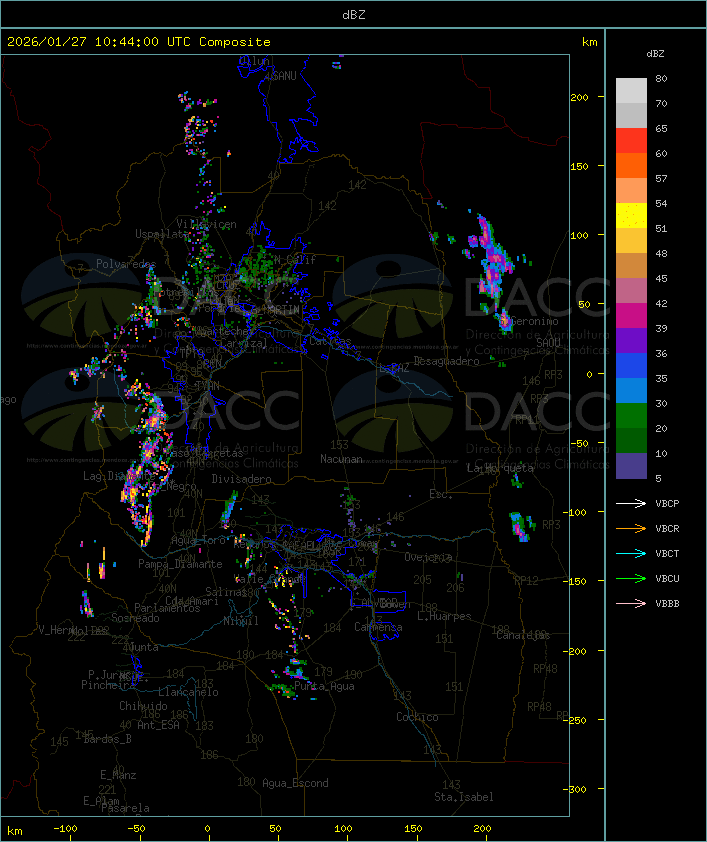Click the dBZ title at top center

pyautogui.click(x=353, y=14)
